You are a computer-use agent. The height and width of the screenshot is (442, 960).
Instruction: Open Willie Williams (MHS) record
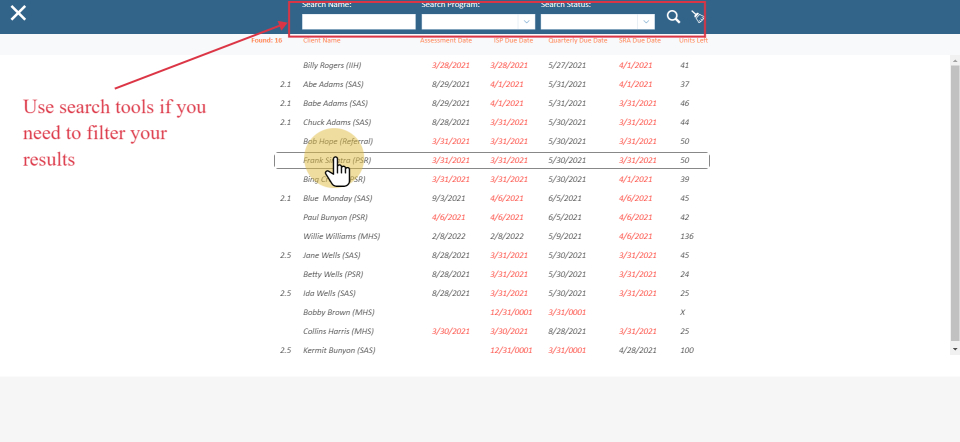(x=338, y=236)
